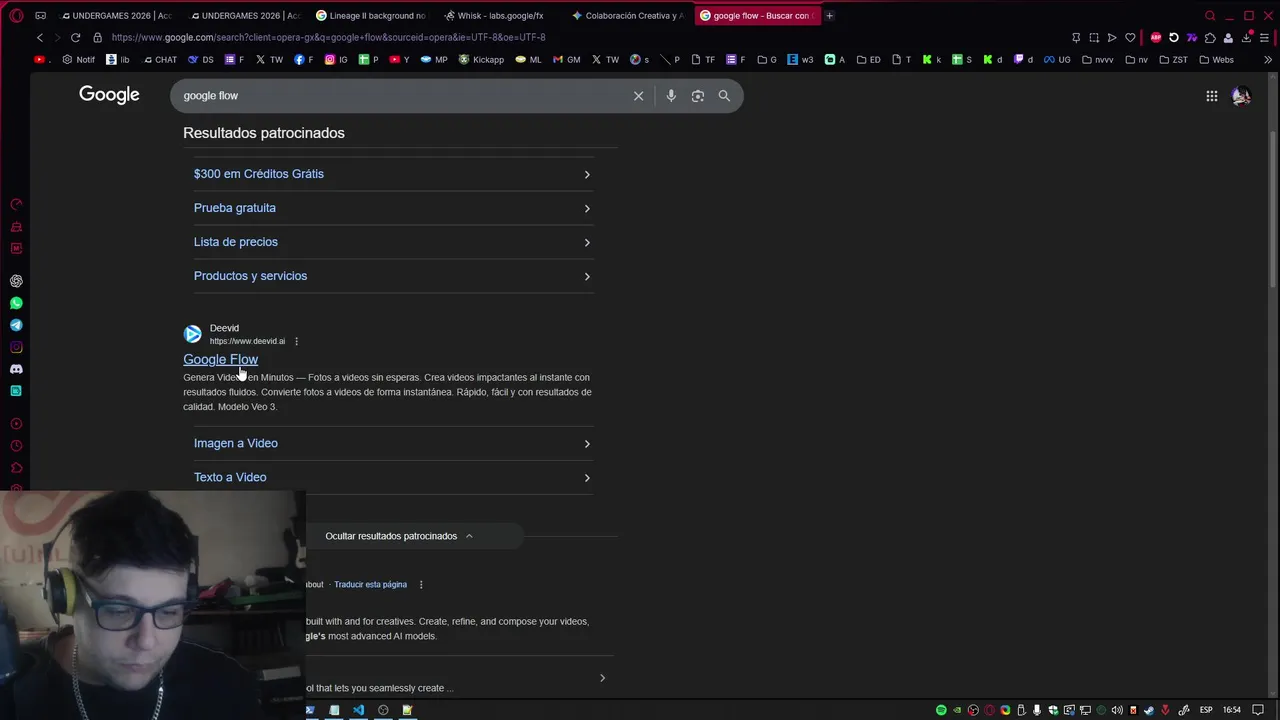The height and width of the screenshot is (720, 1280).
Task: Open browser tab search magnifier
Action: pyautogui.click(x=1210, y=15)
